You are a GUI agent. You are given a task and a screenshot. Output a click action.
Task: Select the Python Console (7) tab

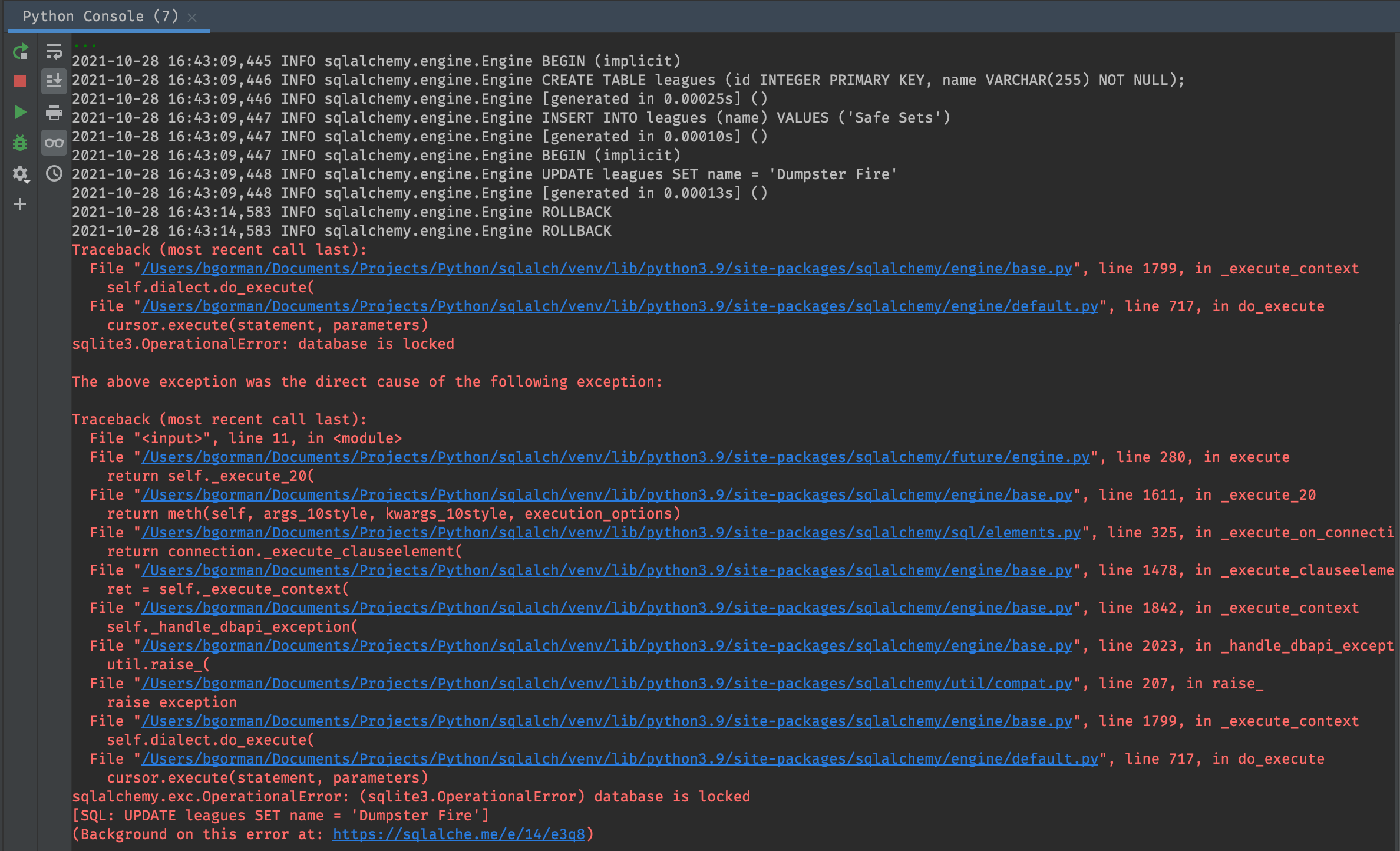(100, 16)
